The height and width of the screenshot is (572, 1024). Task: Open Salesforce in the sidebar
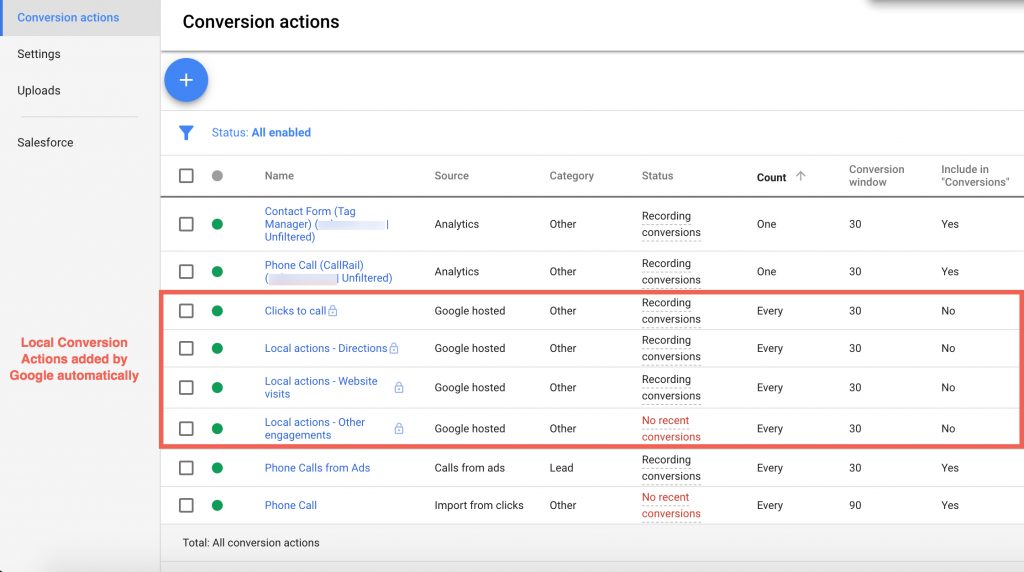coord(45,142)
